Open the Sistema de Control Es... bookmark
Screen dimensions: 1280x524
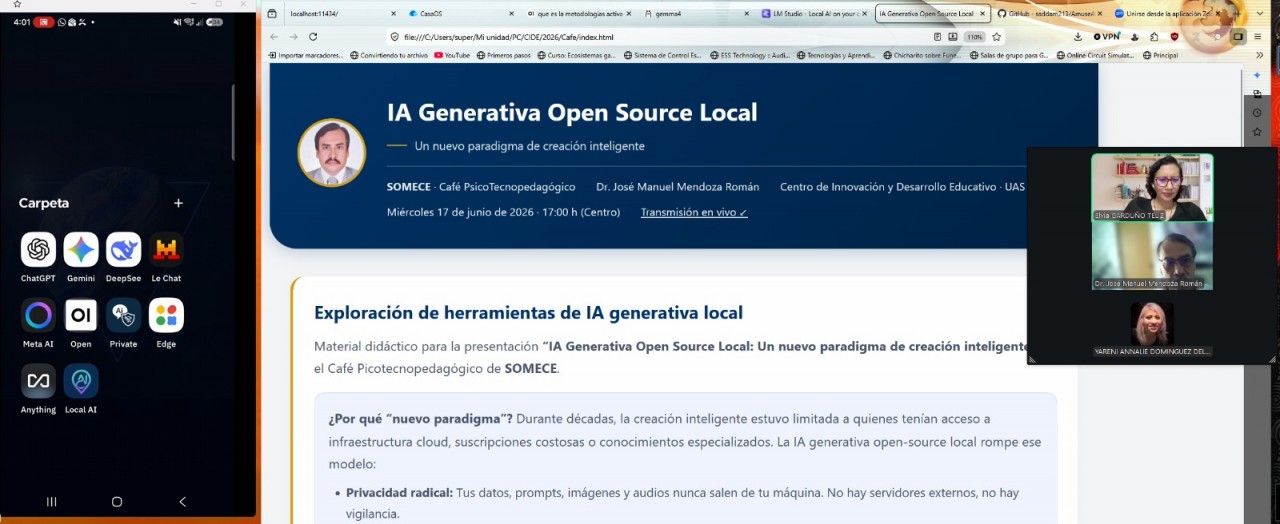tap(662, 56)
